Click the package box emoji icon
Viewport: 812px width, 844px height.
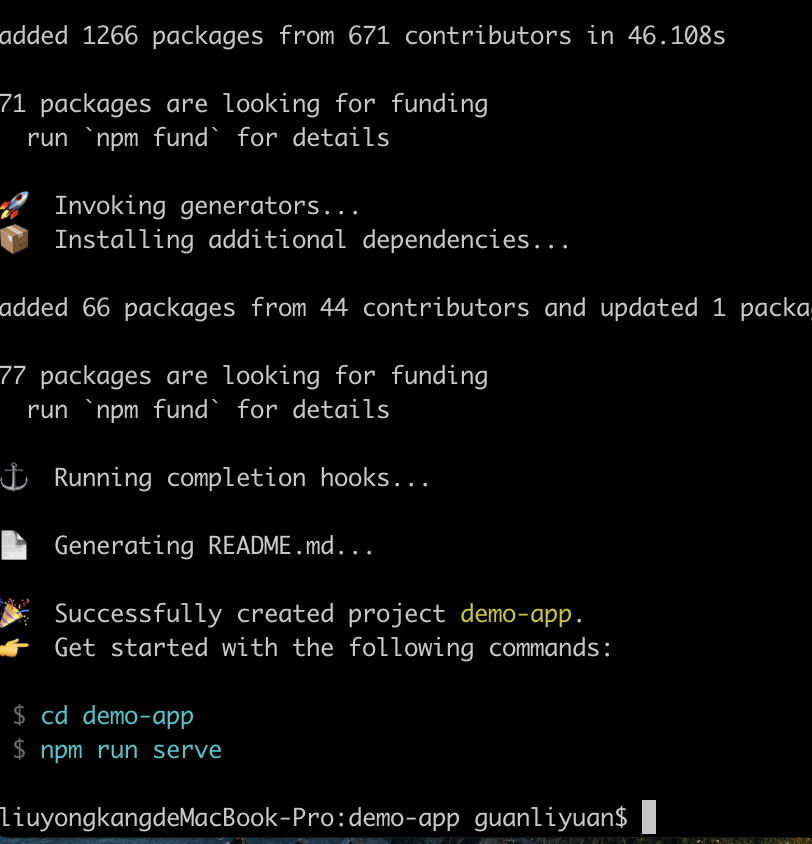click(14, 239)
